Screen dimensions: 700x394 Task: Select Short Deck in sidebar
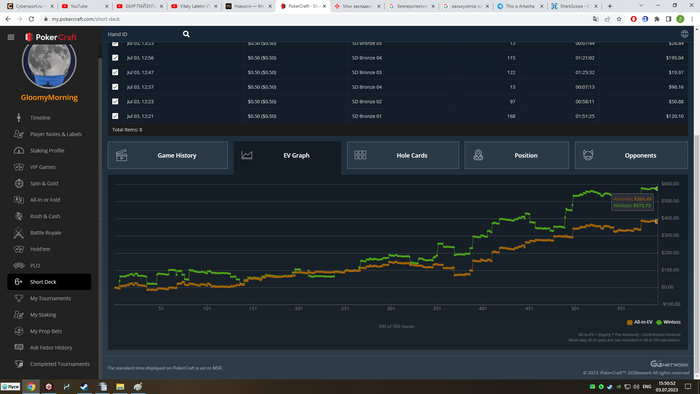pyautogui.click(x=49, y=282)
